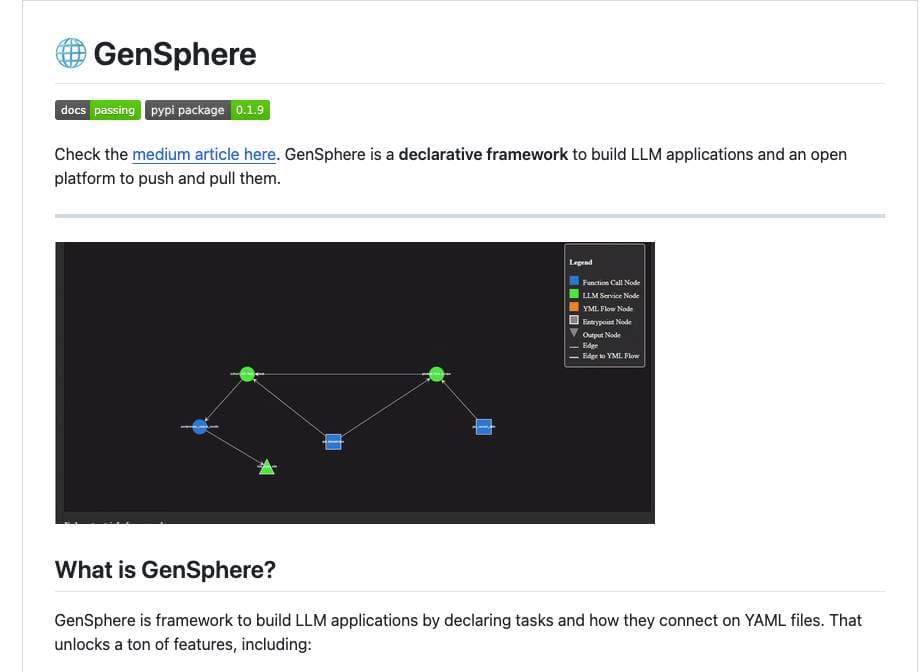Click the 'Entrypoint Node' legend label
The image size is (922, 672).
click(607, 322)
